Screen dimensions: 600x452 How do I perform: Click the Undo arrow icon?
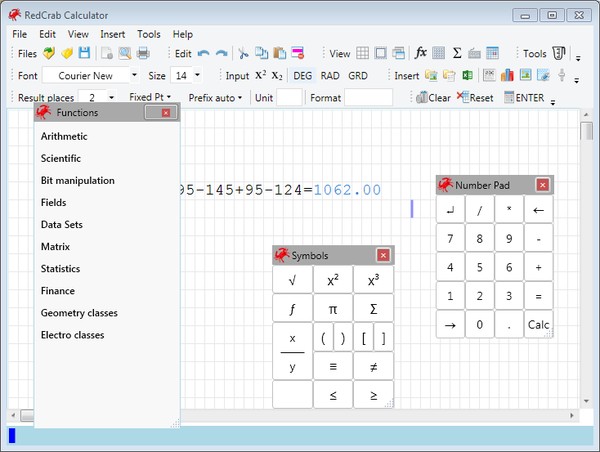coord(204,53)
